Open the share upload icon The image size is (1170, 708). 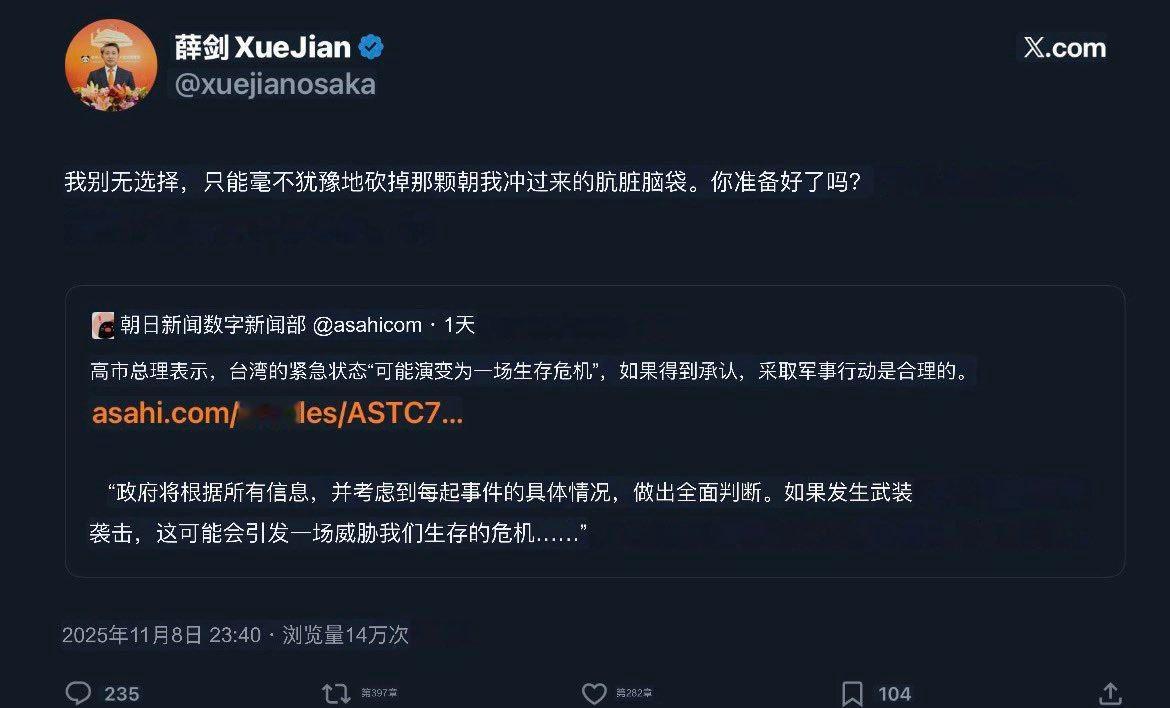(1110, 694)
